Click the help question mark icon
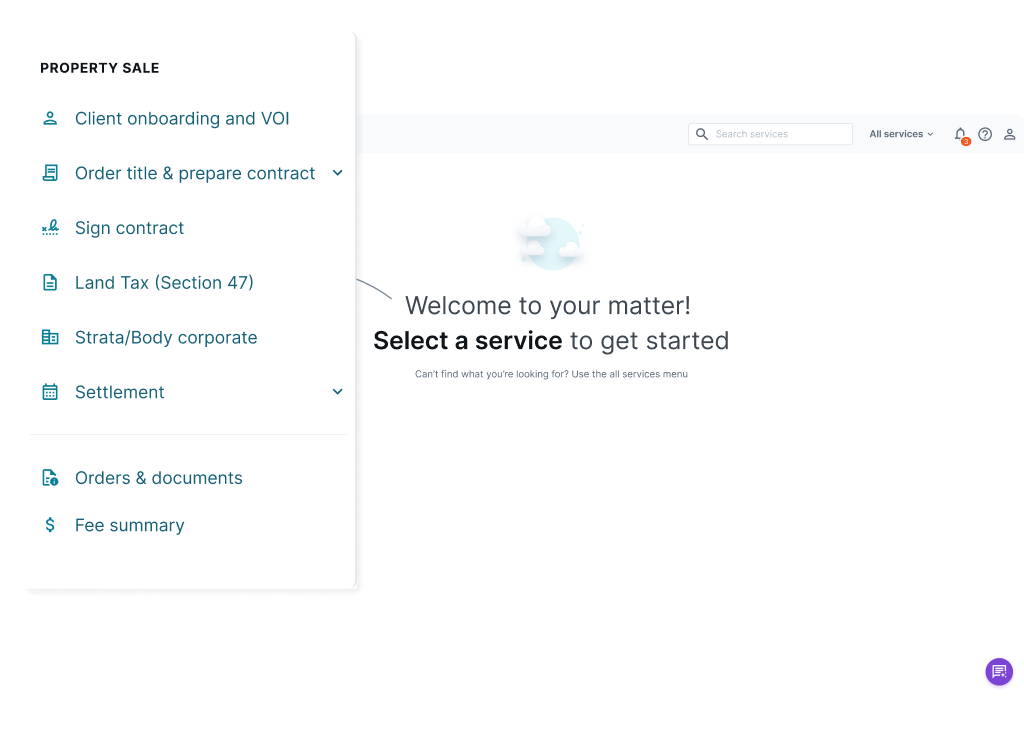Image resolution: width=1024 pixels, height=733 pixels. 985,133
